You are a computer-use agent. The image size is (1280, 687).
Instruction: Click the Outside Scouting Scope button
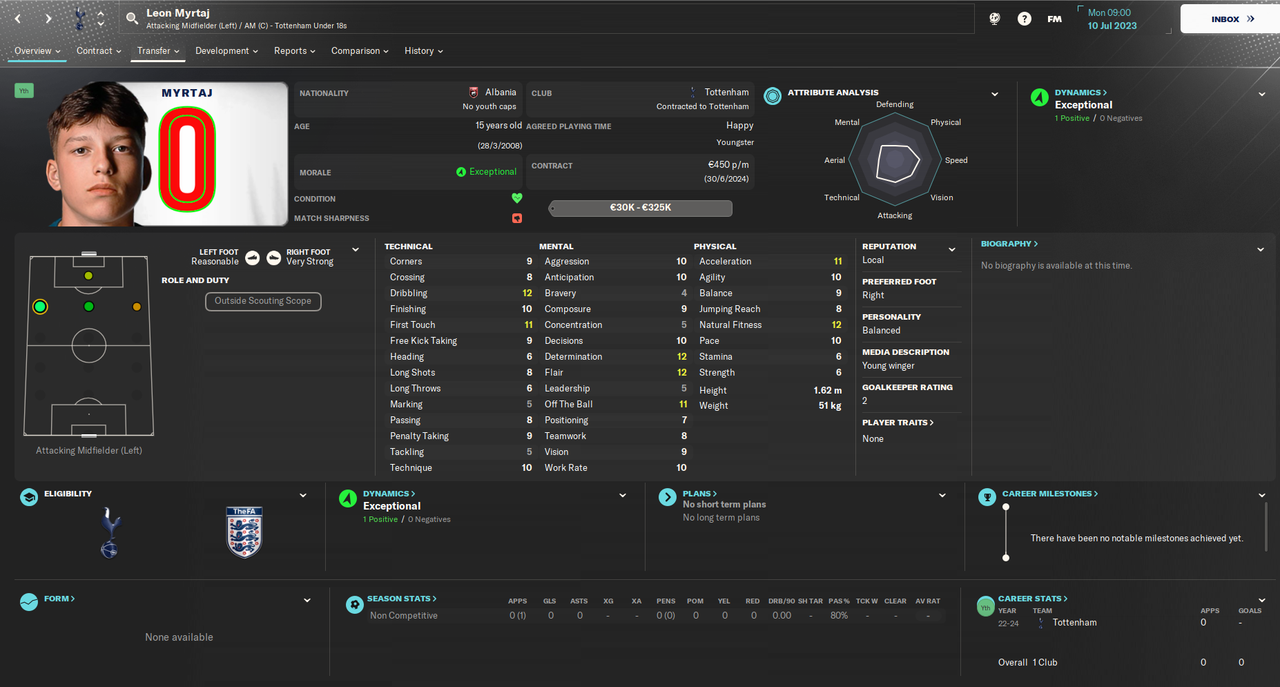click(x=263, y=301)
